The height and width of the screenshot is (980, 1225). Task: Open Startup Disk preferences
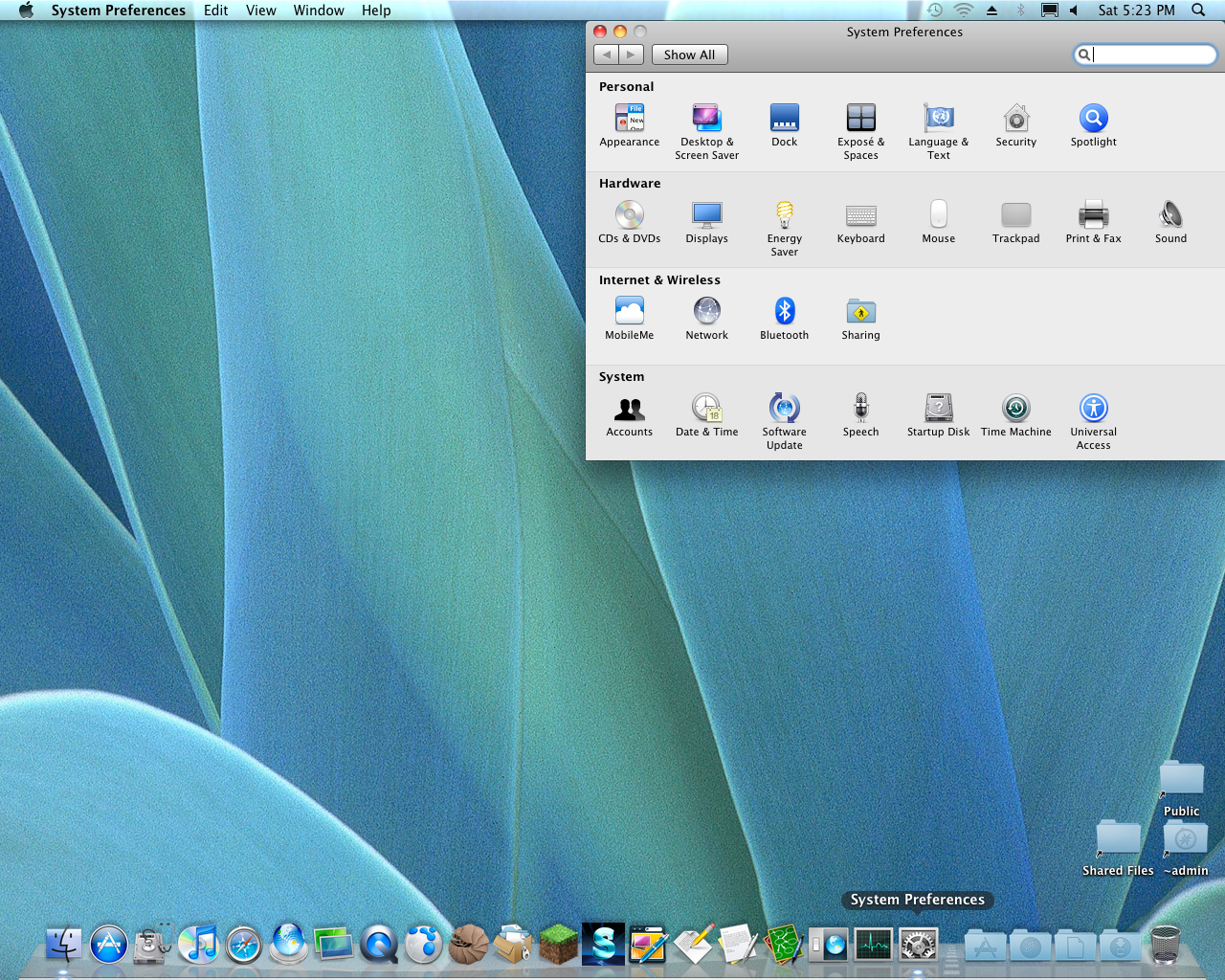938,415
